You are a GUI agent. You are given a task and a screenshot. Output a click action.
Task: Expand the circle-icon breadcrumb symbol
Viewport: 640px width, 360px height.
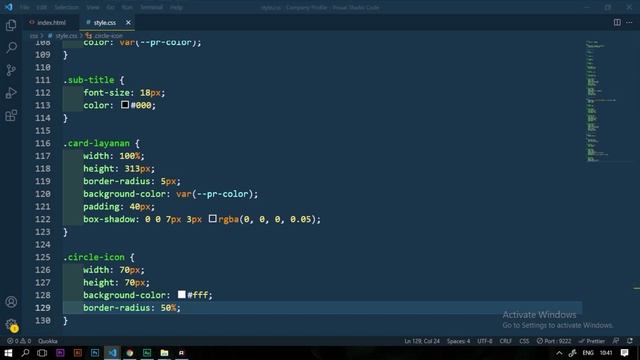pos(108,36)
